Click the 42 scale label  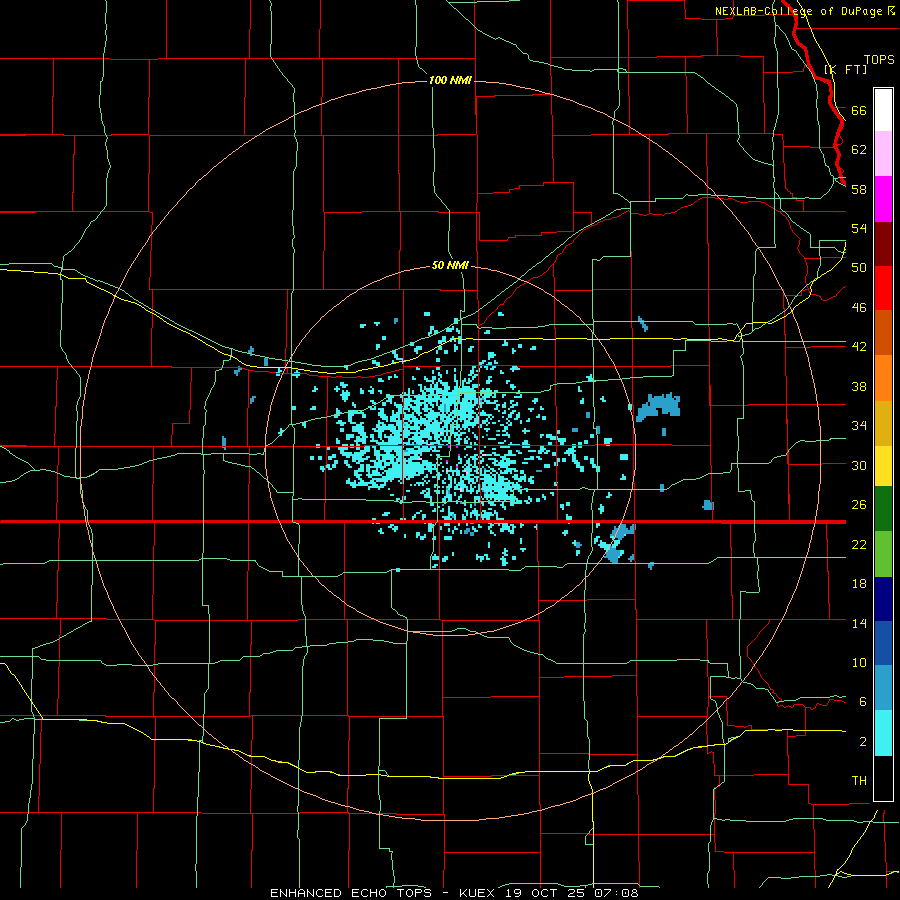pos(859,347)
